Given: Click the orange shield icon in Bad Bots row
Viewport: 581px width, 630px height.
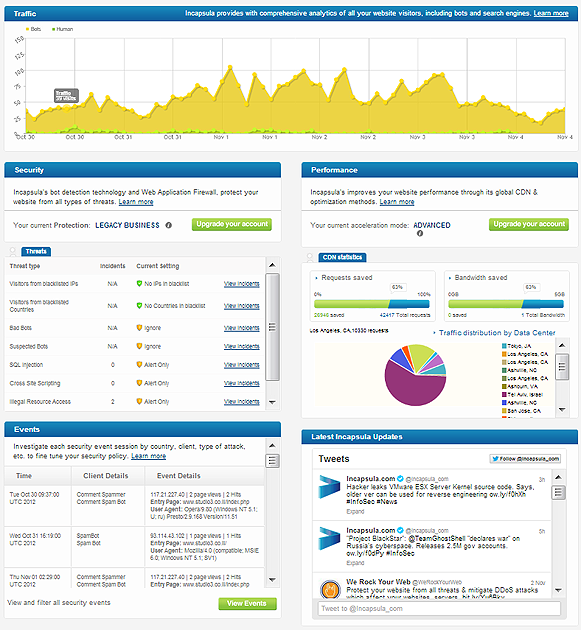Looking at the screenshot, I should (139, 328).
